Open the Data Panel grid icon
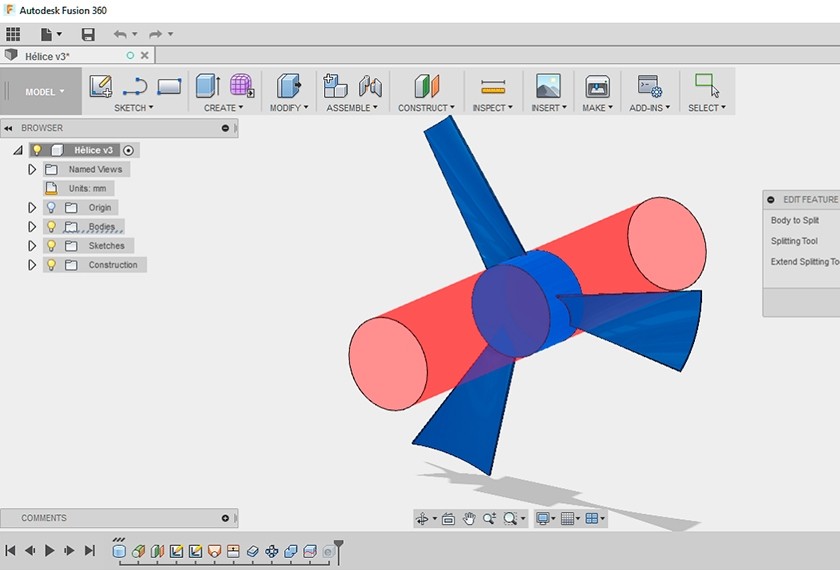The image size is (840, 570). coord(13,34)
